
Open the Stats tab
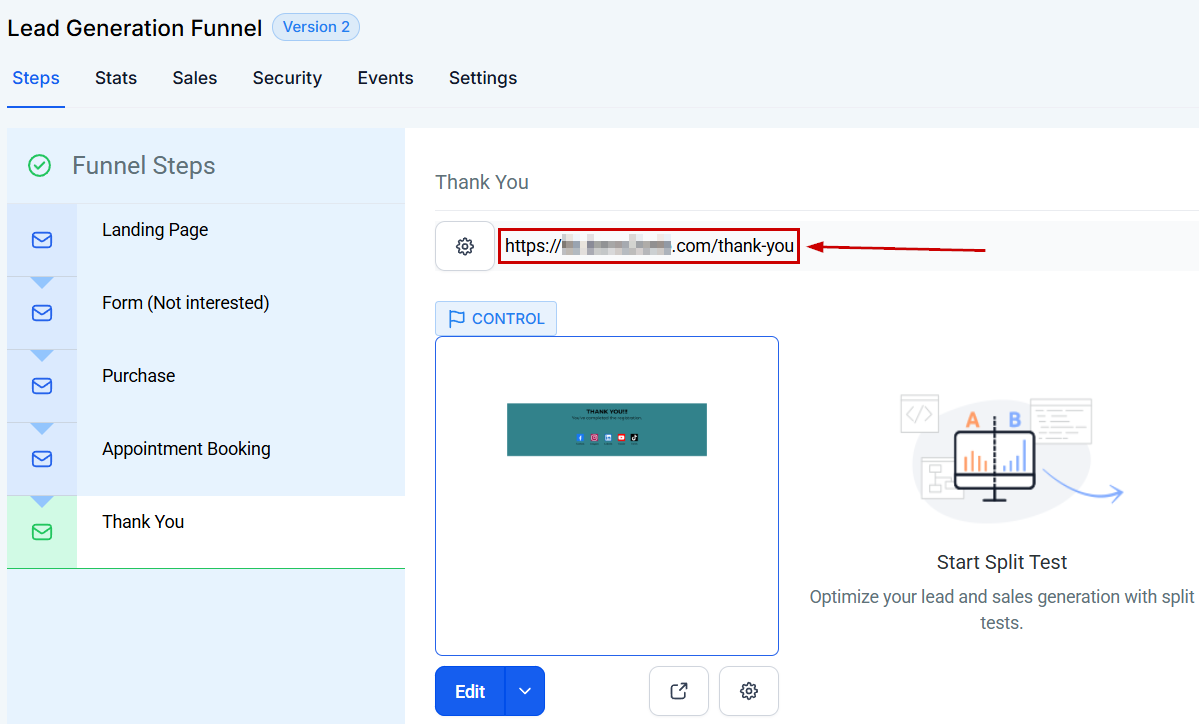(x=116, y=78)
